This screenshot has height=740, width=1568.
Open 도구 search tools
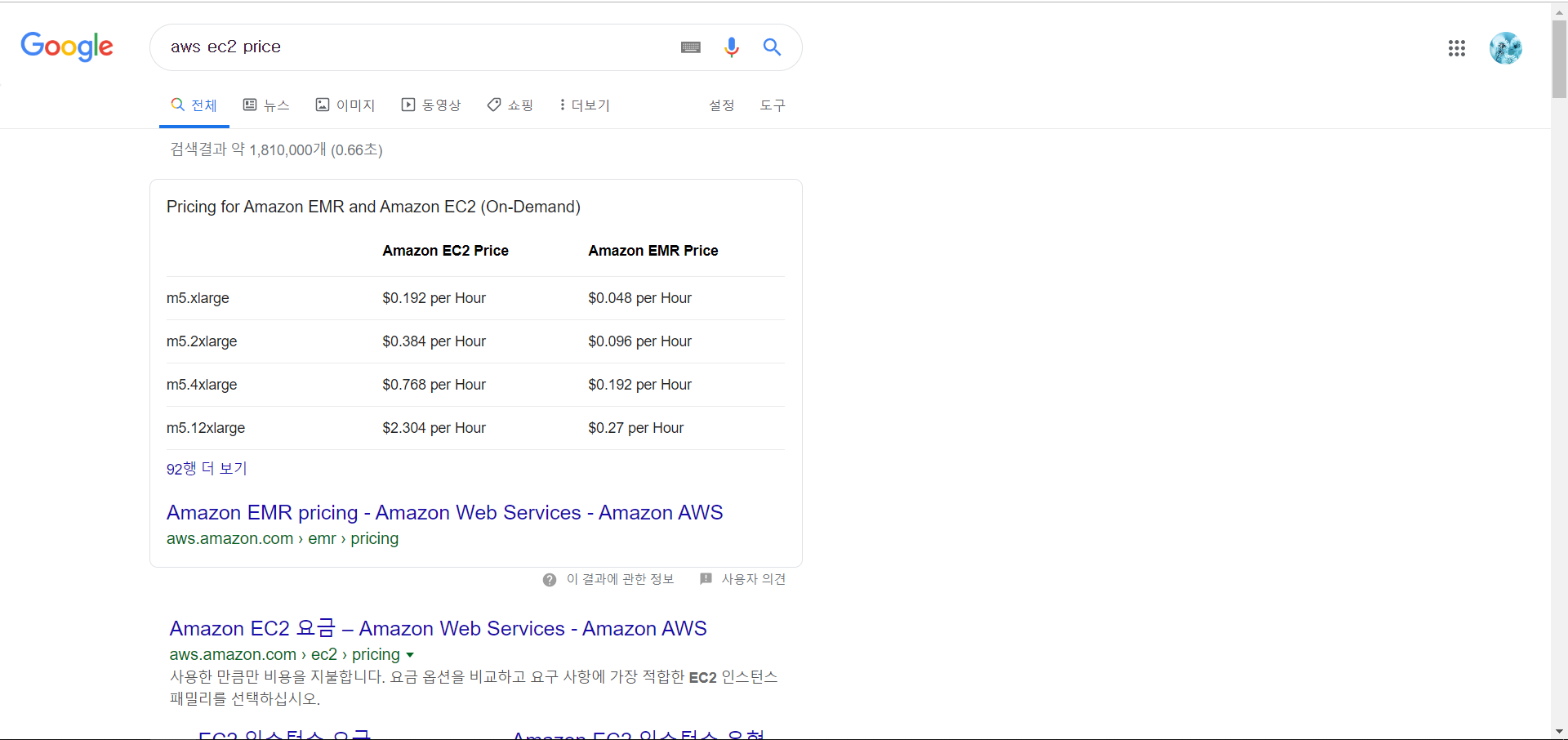coord(773,105)
